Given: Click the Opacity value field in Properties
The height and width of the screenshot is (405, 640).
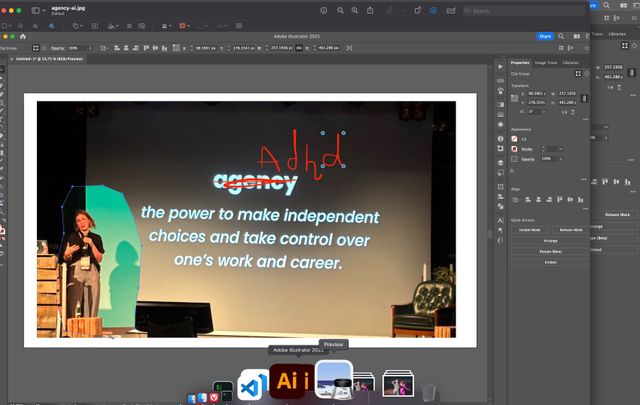Looking at the screenshot, I should [547, 158].
